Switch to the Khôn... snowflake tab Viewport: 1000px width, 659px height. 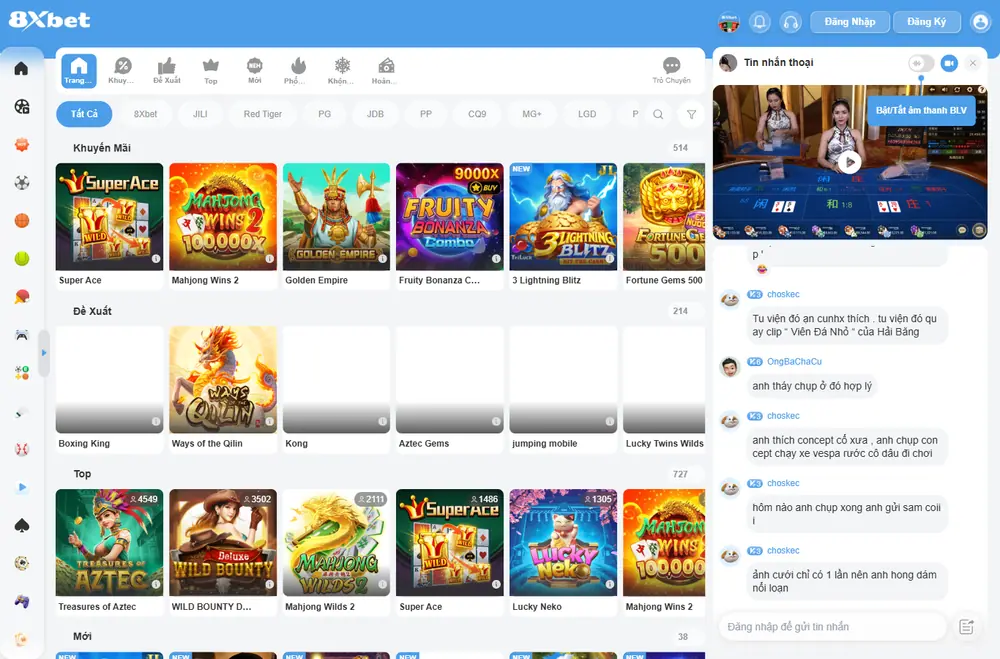pos(342,70)
